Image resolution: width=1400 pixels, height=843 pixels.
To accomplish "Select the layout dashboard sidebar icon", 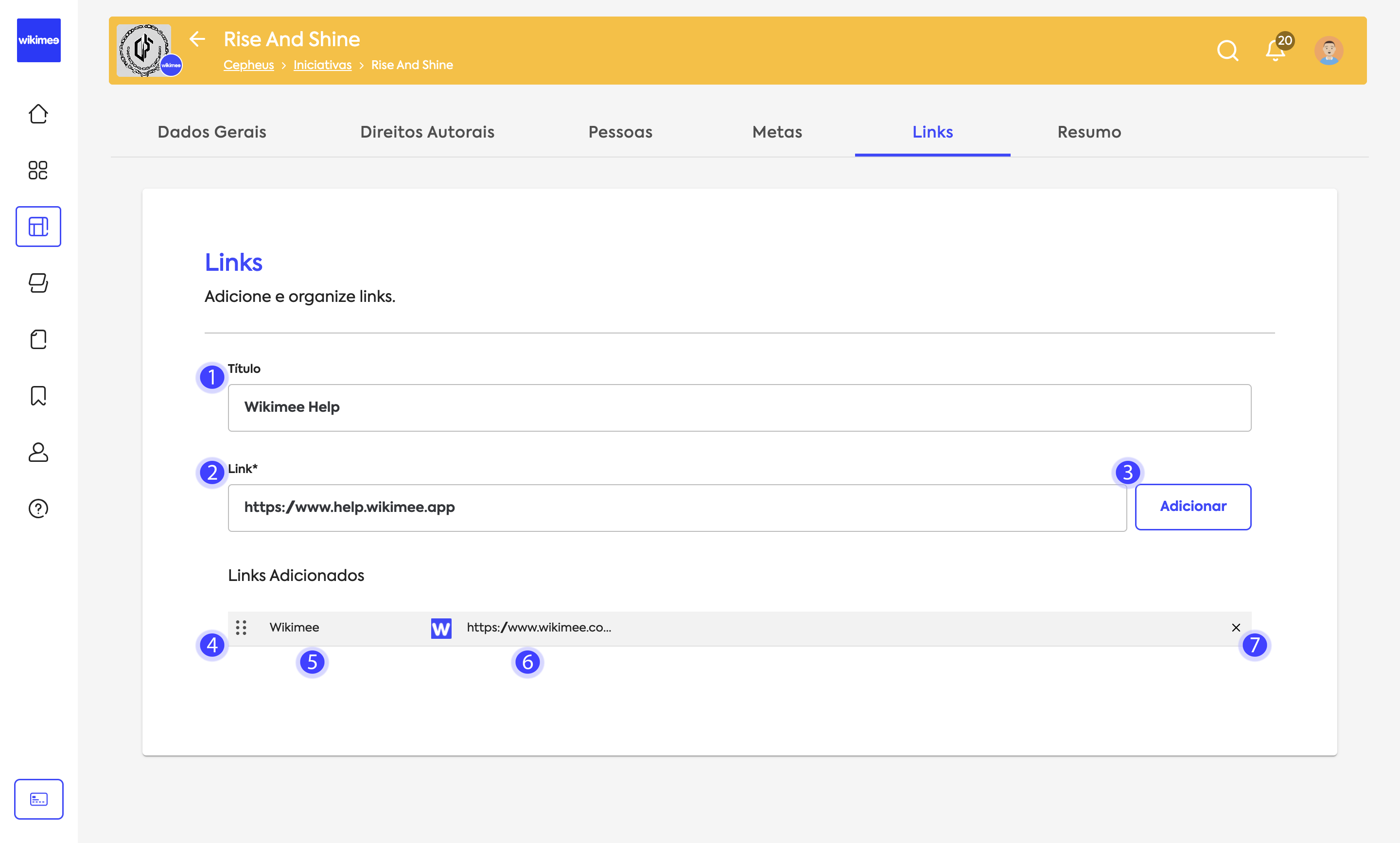I will point(38,226).
